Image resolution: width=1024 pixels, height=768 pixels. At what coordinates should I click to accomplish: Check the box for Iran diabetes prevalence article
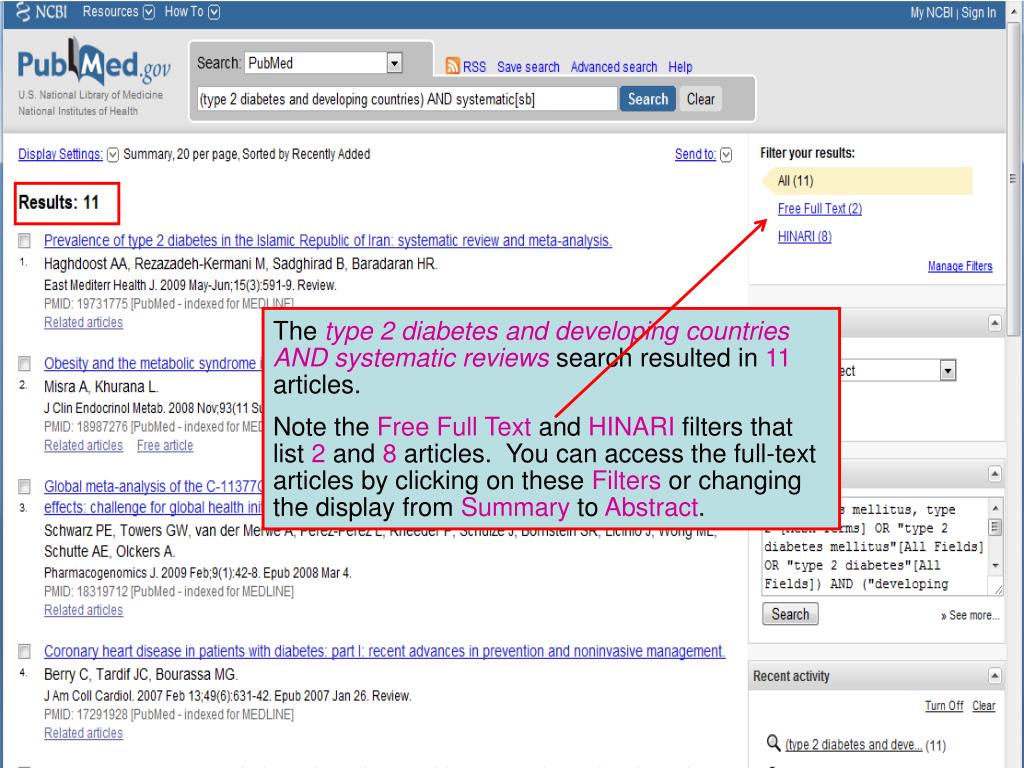tap(24, 240)
